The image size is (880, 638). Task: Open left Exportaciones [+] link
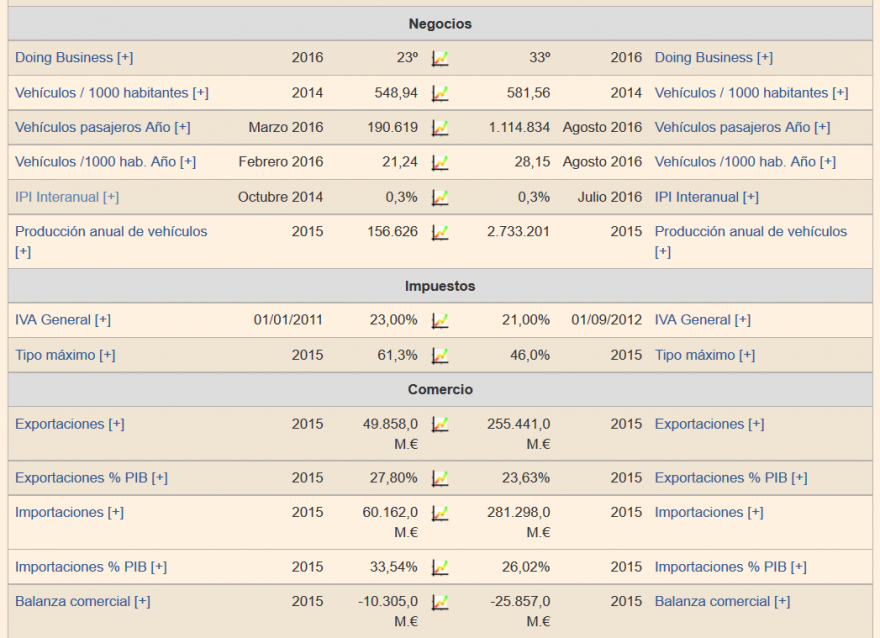pos(70,424)
